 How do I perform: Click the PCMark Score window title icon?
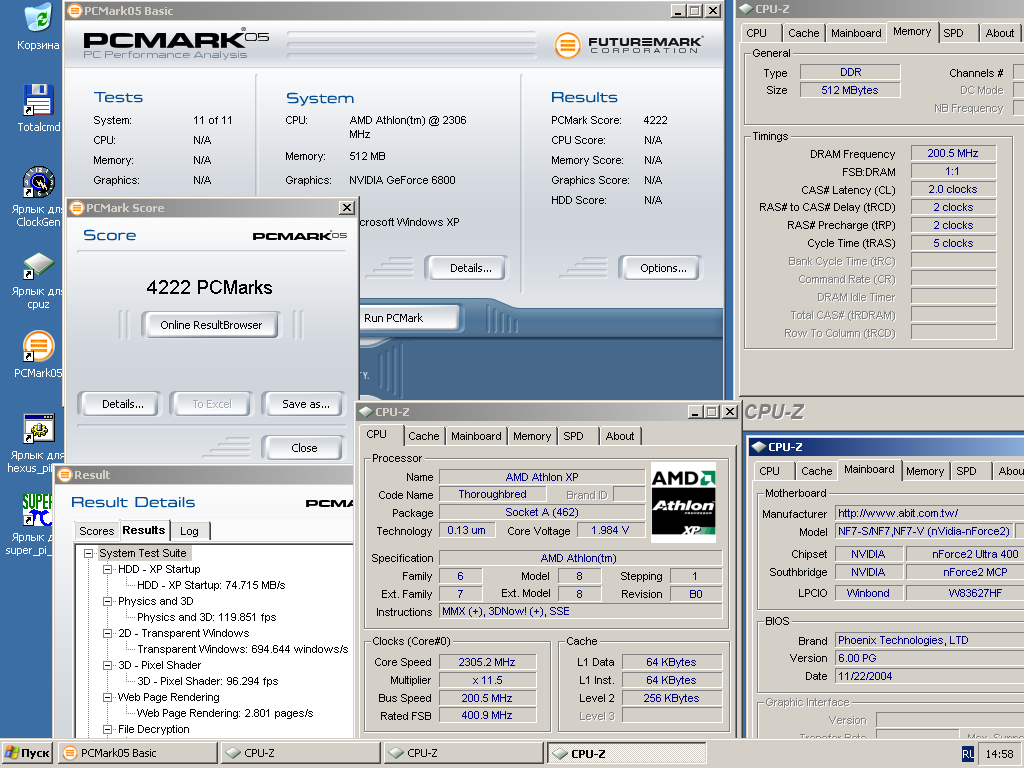point(77,208)
